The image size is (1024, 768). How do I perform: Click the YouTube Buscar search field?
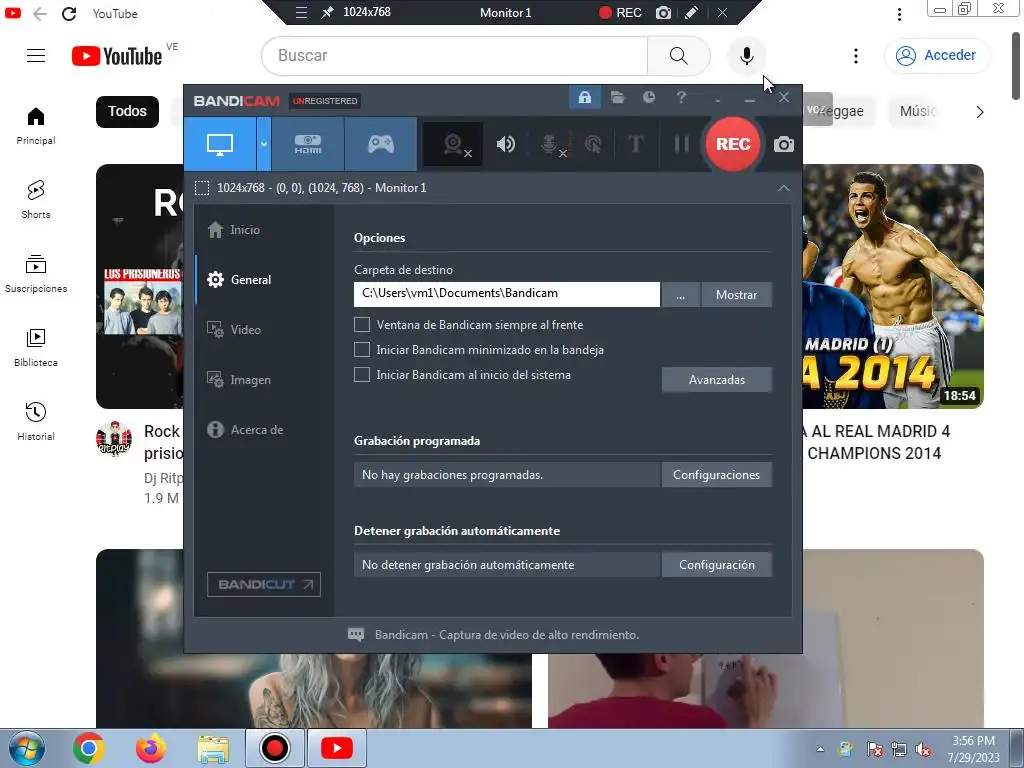pyautogui.click(x=455, y=56)
